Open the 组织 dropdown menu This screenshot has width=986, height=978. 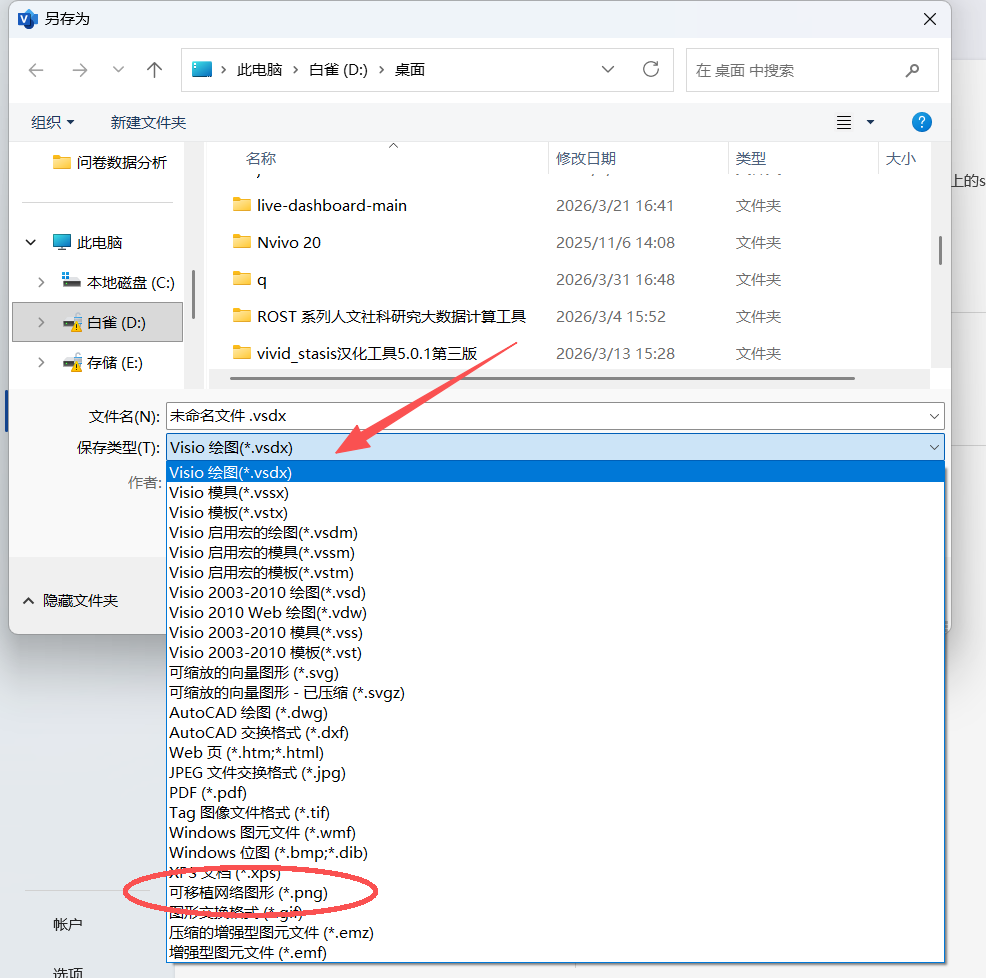[53, 122]
